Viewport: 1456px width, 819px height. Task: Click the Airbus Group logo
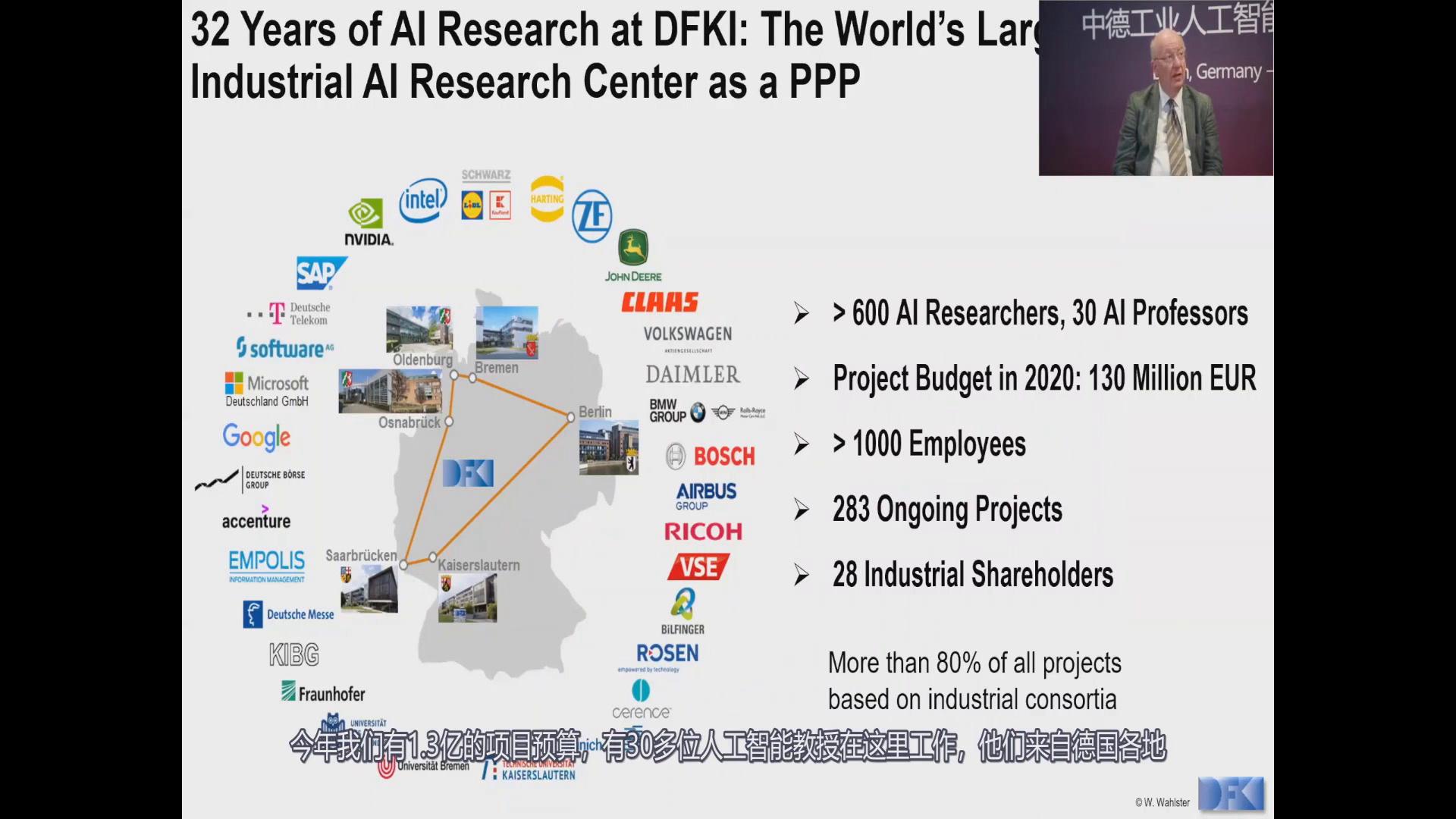706,496
